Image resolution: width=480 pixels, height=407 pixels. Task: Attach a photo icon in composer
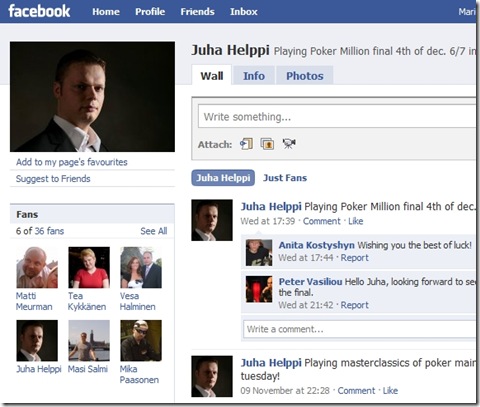(267, 144)
